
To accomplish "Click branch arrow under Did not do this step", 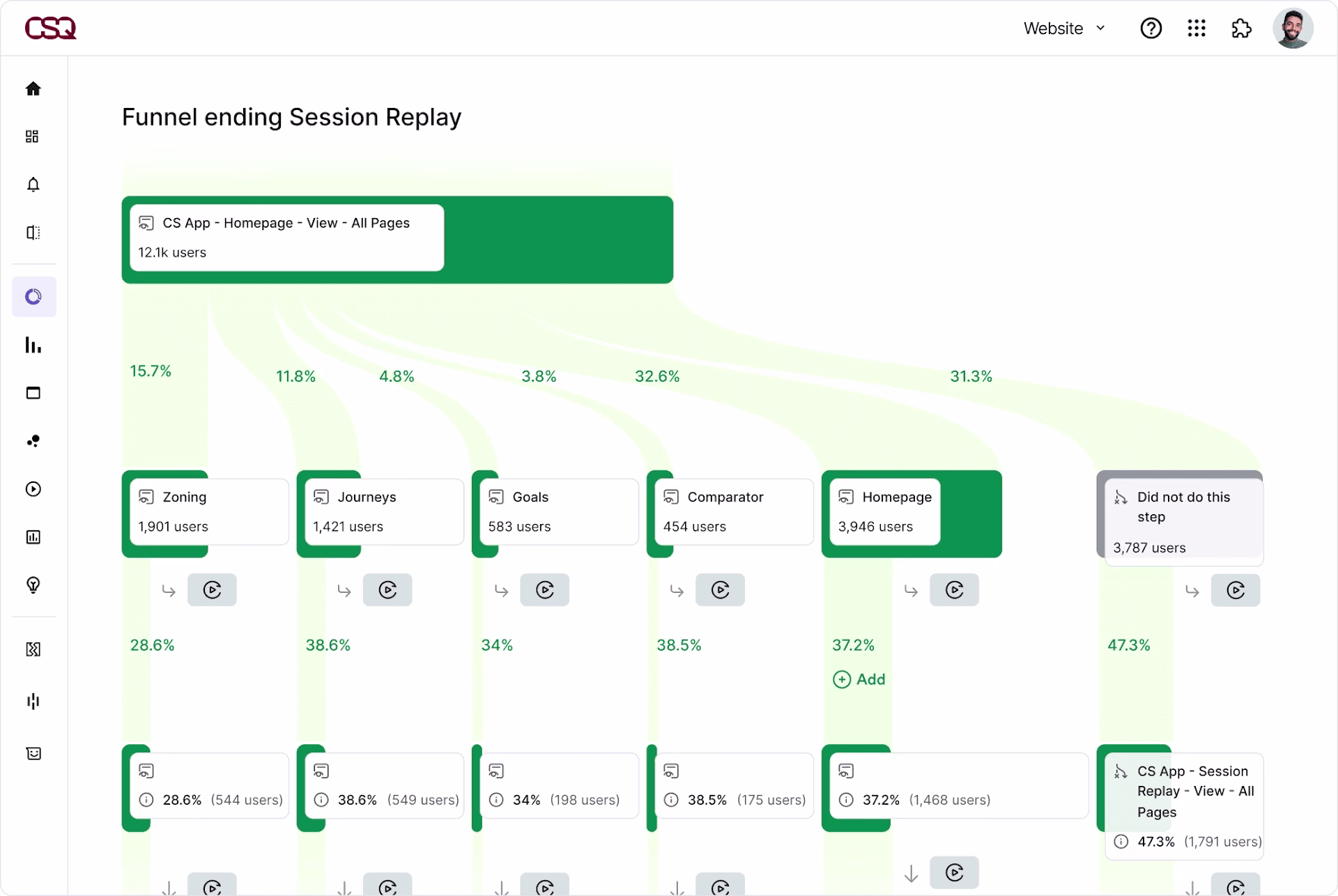I will coord(1192,591).
